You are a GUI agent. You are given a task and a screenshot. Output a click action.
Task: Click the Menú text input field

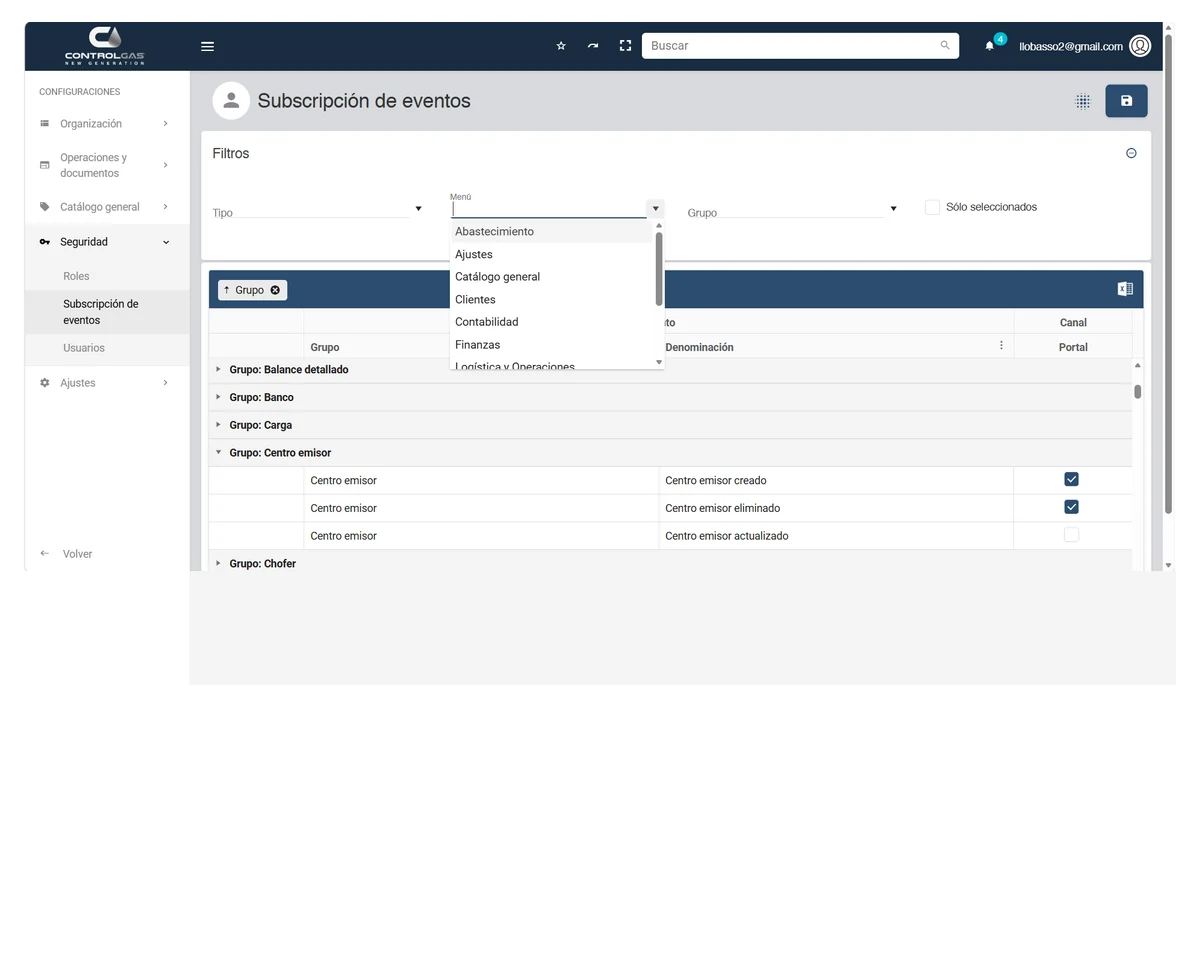point(549,209)
